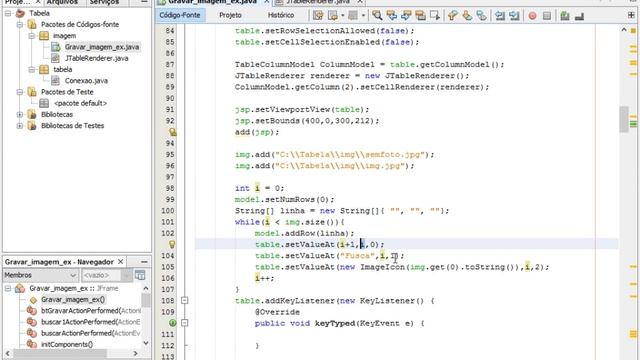
Task: Open the <vazio> filter combo box
Action: coord(106,275)
